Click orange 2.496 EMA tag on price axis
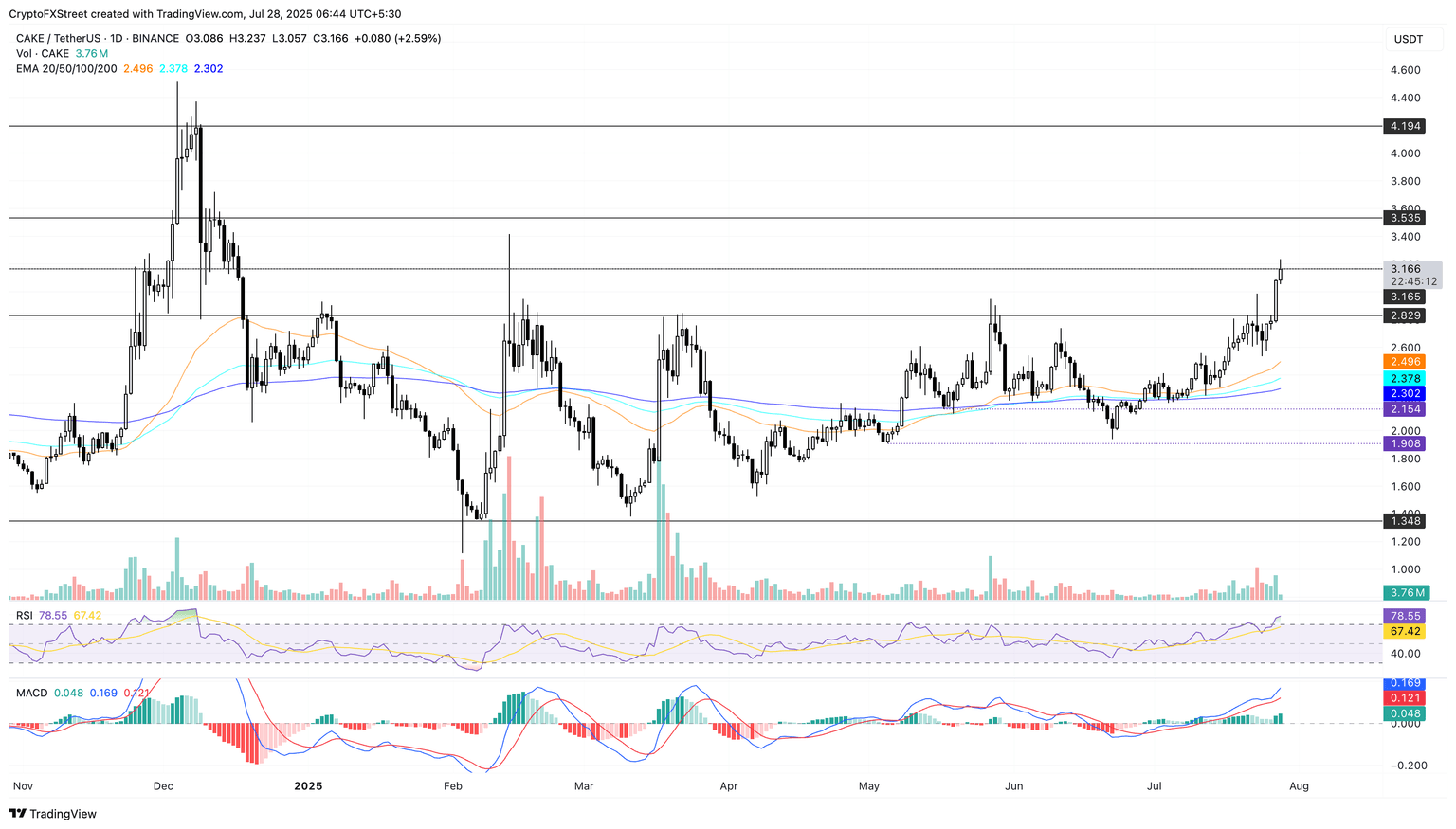The height and width of the screenshot is (829, 1456). (x=1405, y=362)
